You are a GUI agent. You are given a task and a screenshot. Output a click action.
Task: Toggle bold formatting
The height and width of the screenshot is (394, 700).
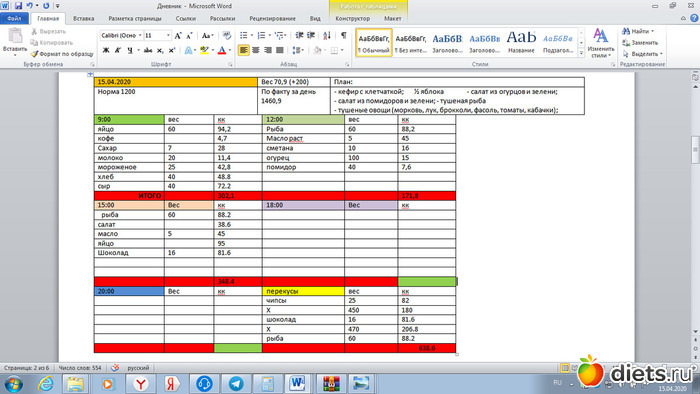(x=106, y=50)
